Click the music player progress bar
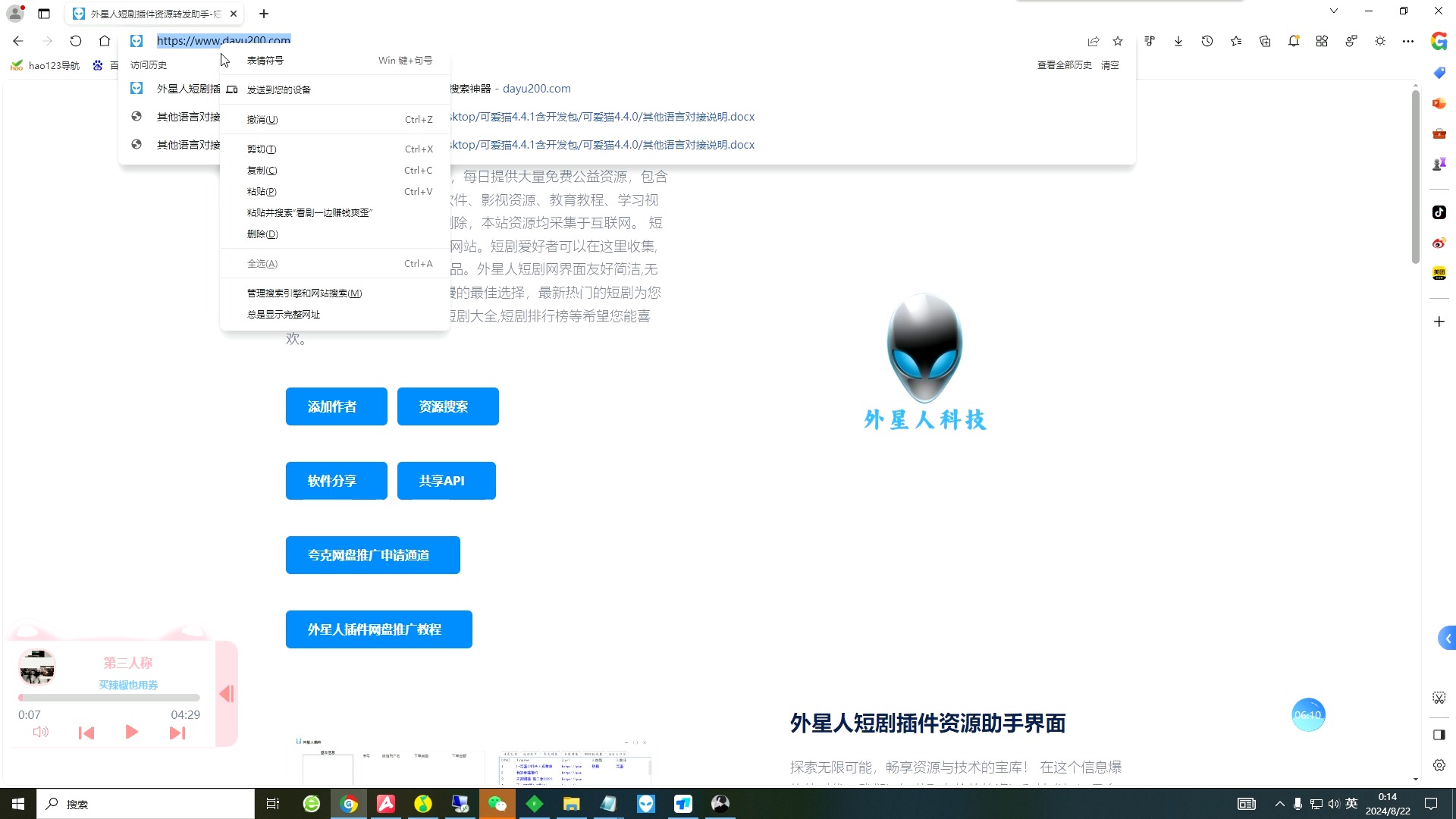This screenshot has height=819, width=1456. 109,698
